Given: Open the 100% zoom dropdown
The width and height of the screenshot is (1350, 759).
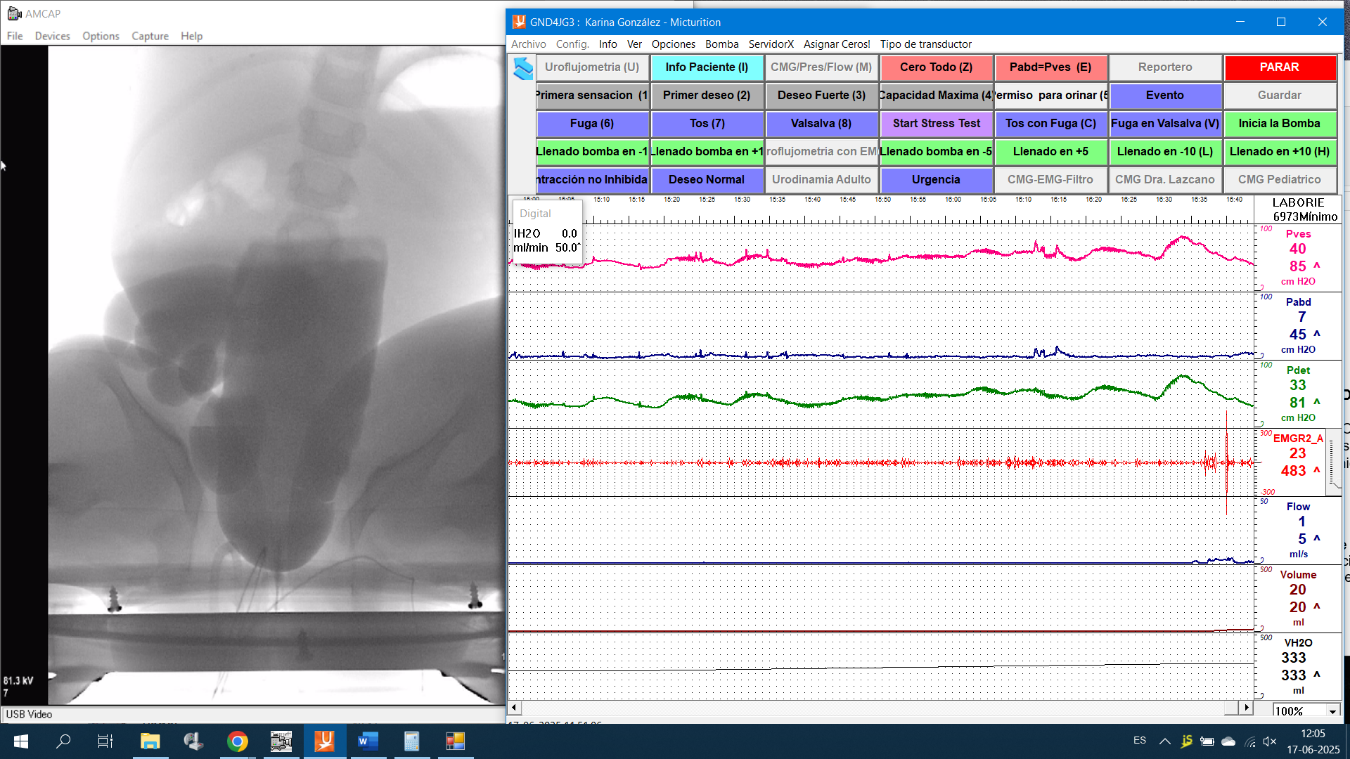Looking at the screenshot, I should (x=1332, y=711).
